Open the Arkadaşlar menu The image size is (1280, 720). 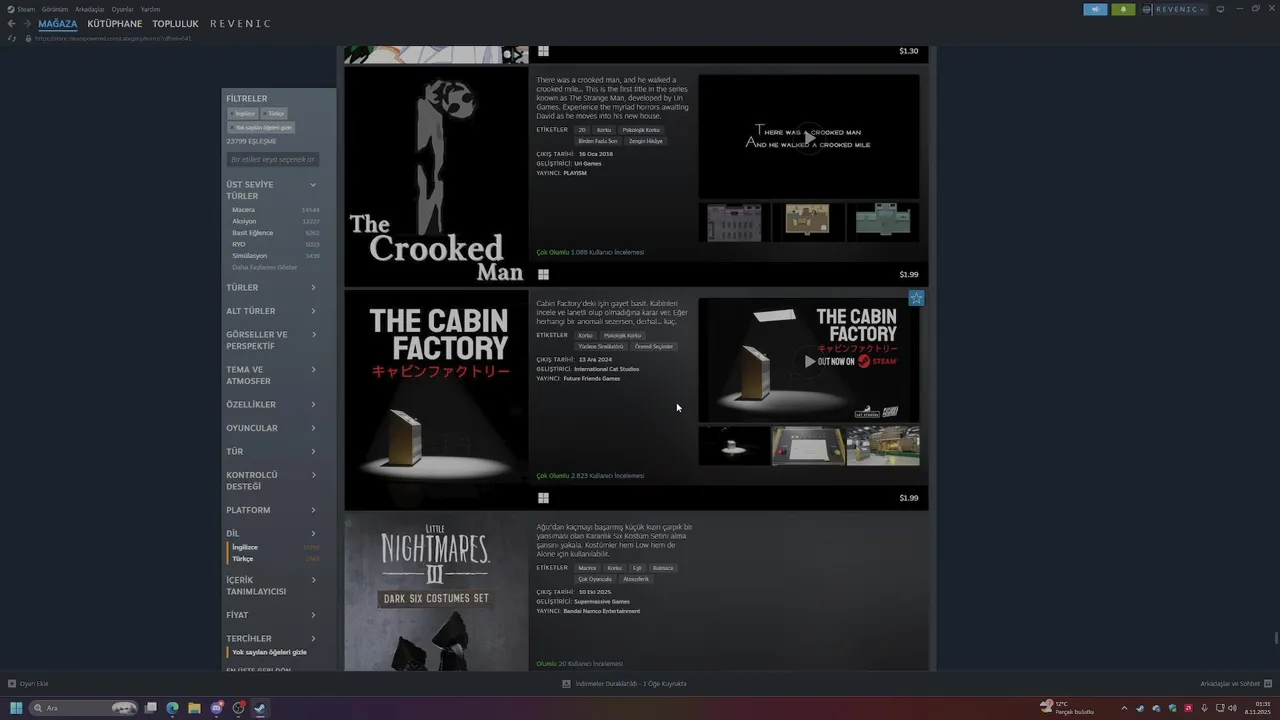[90, 9]
